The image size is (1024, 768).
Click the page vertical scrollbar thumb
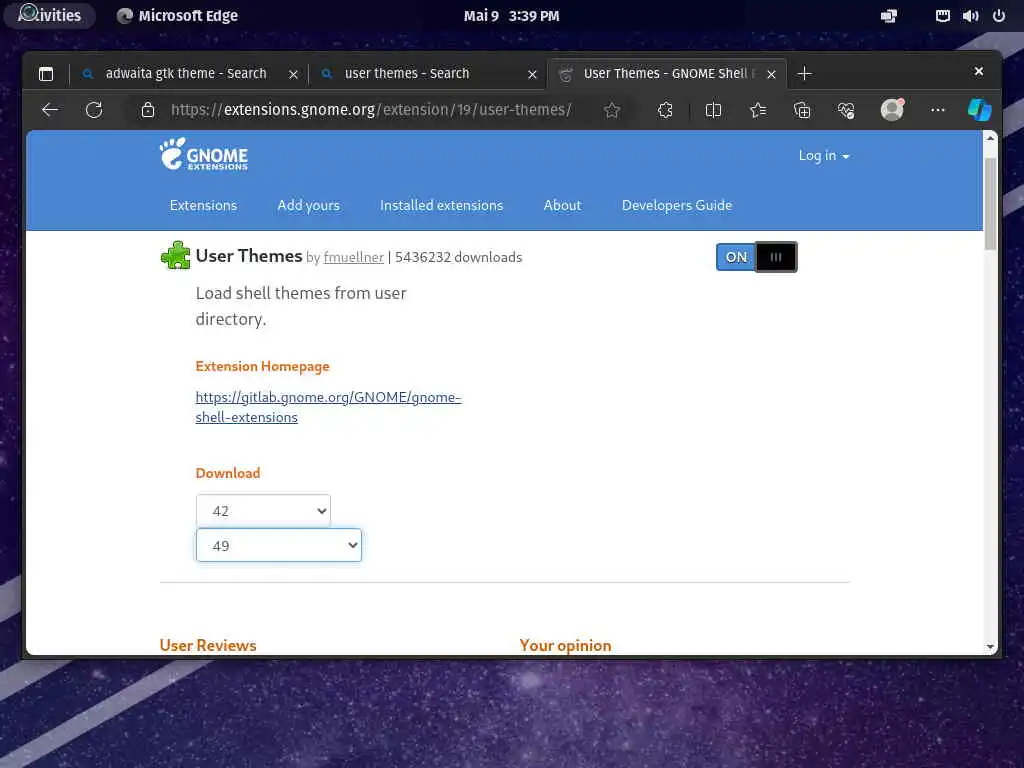pyautogui.click(x=990, y=203)
